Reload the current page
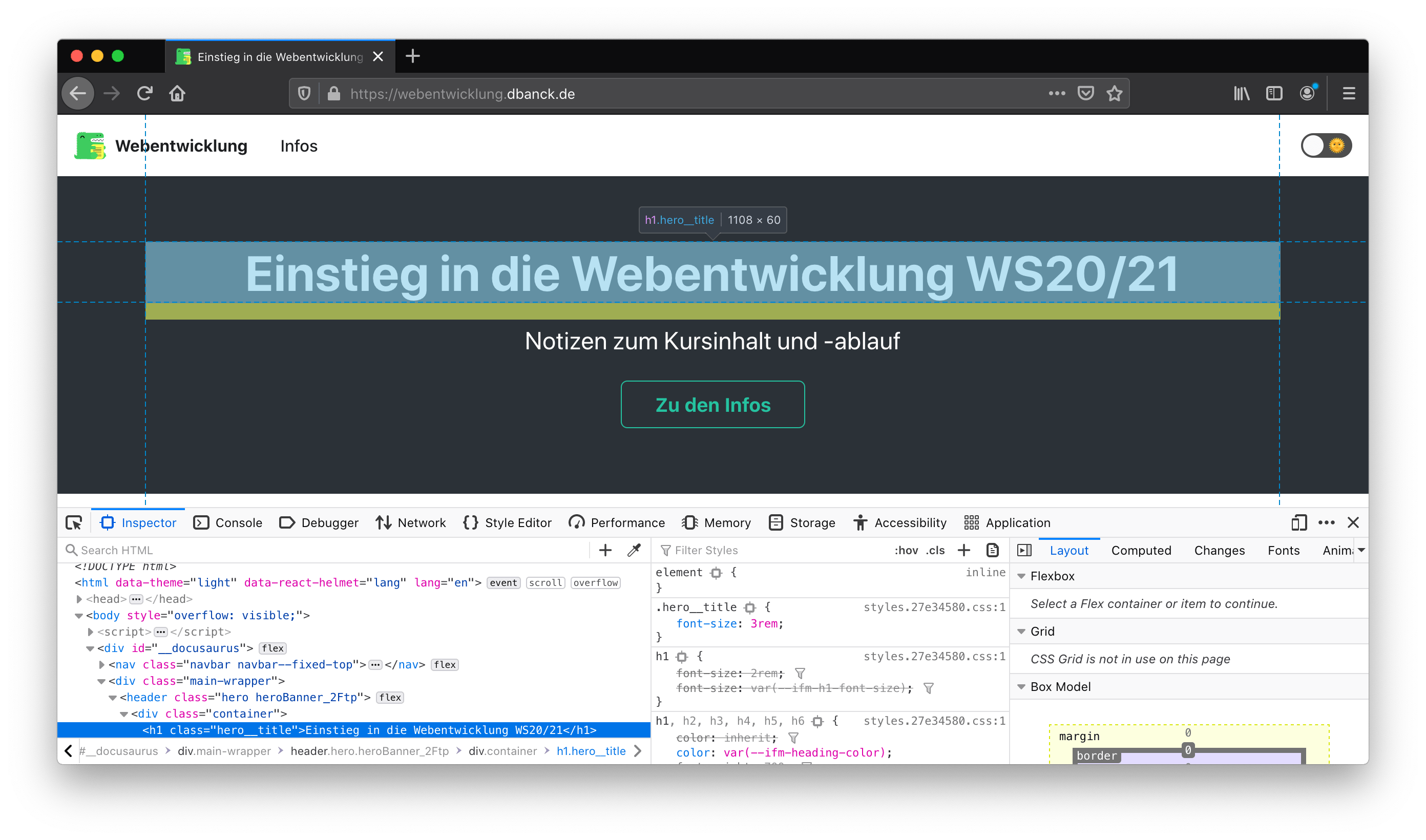This screenshot has width=1426, height=840. 145,93
